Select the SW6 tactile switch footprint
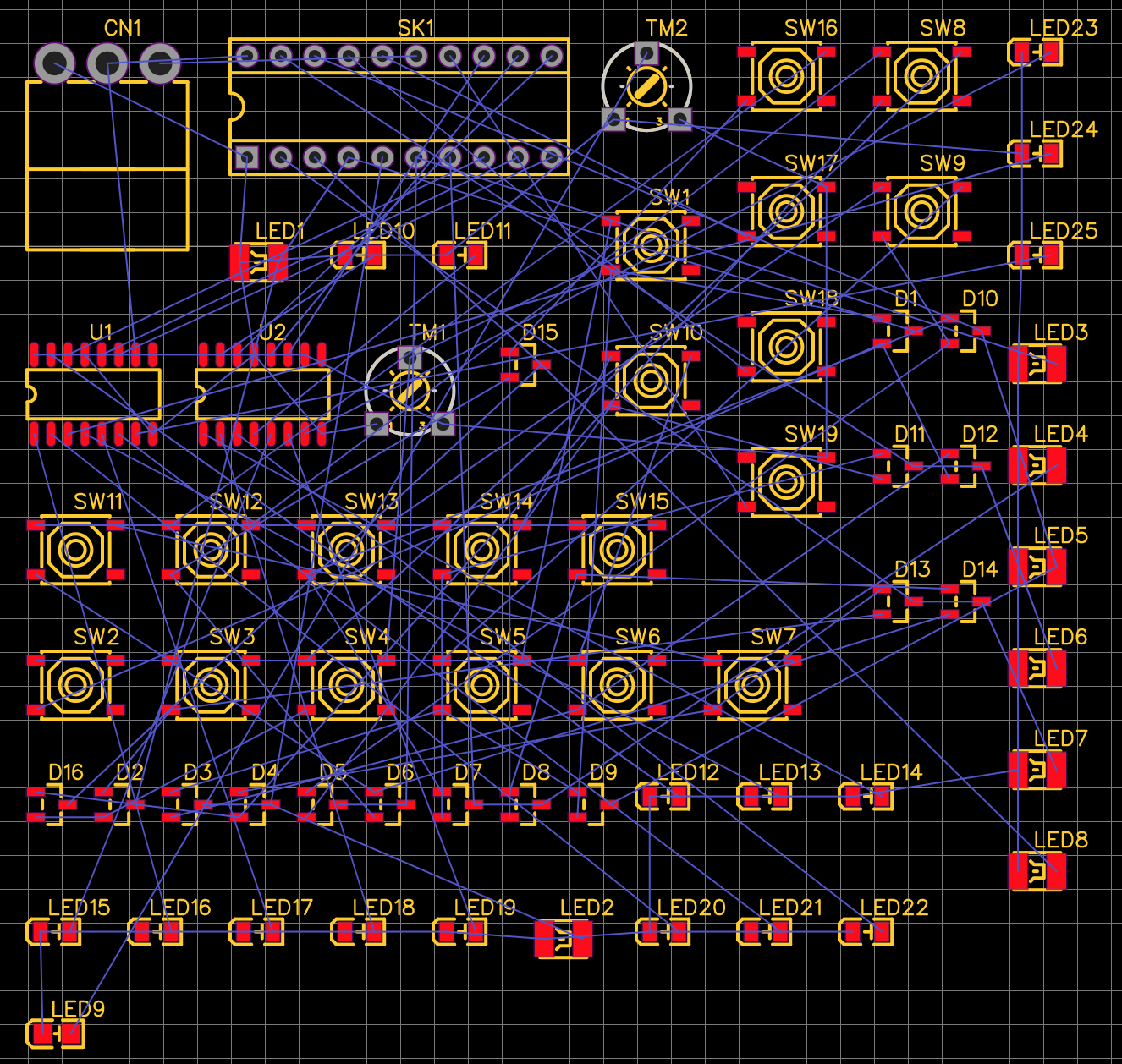This screenshot has height=1064, width=1122. pos(617,685)
